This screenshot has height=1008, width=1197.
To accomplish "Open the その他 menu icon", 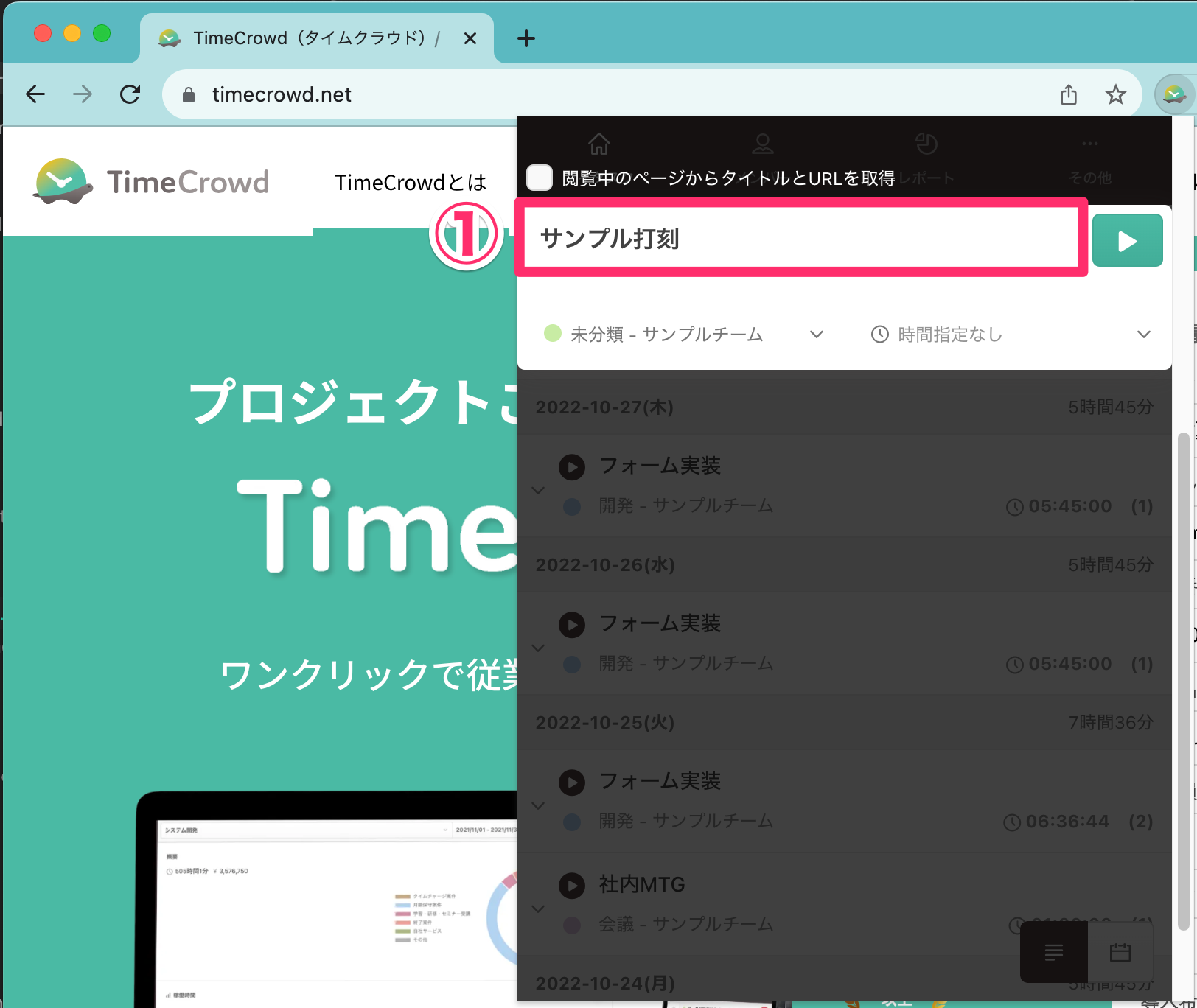I will 1089,144.
